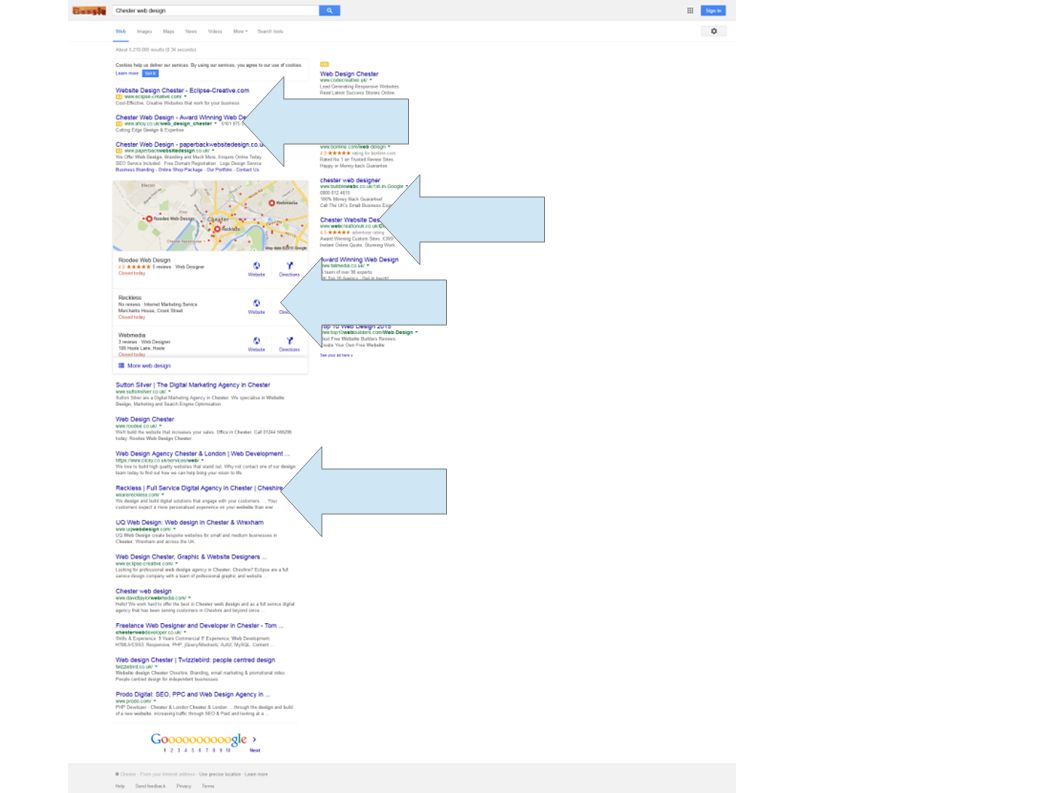1058x793 pixels.
Task: Click the Google logo in header
Action: click(89, 11)
